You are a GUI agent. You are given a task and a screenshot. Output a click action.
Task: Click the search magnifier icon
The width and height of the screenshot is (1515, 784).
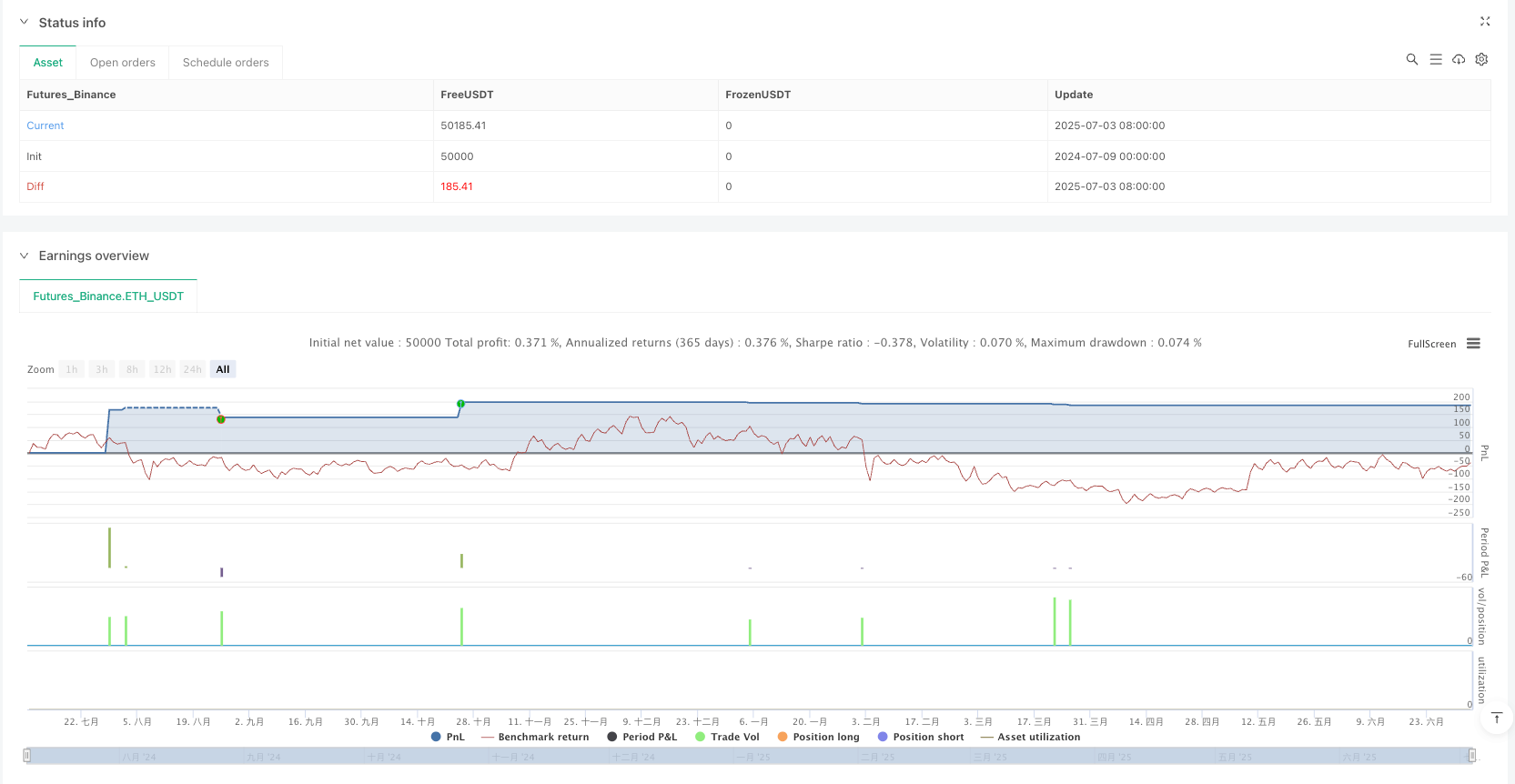pyautogui.click(x=1412, y=59)
